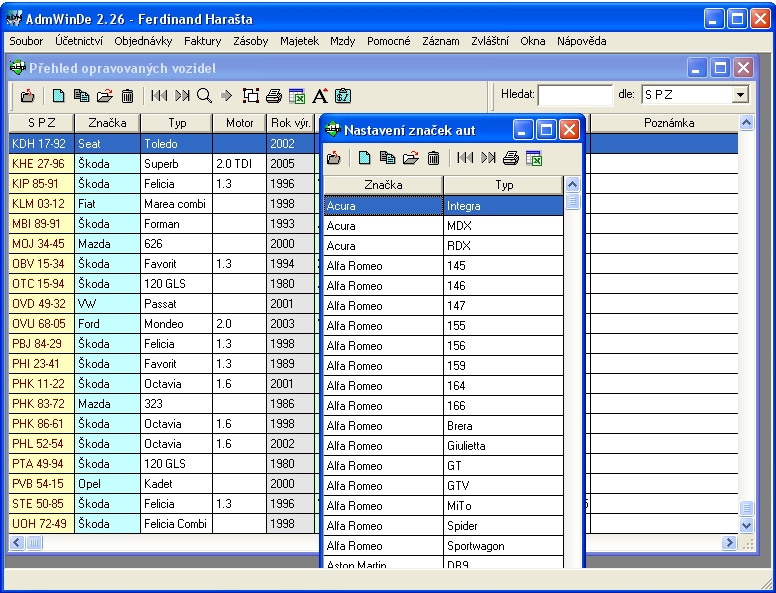776x593 pixels.
Task: Select the Felicia Combi cell
Action: click(177, 524)
